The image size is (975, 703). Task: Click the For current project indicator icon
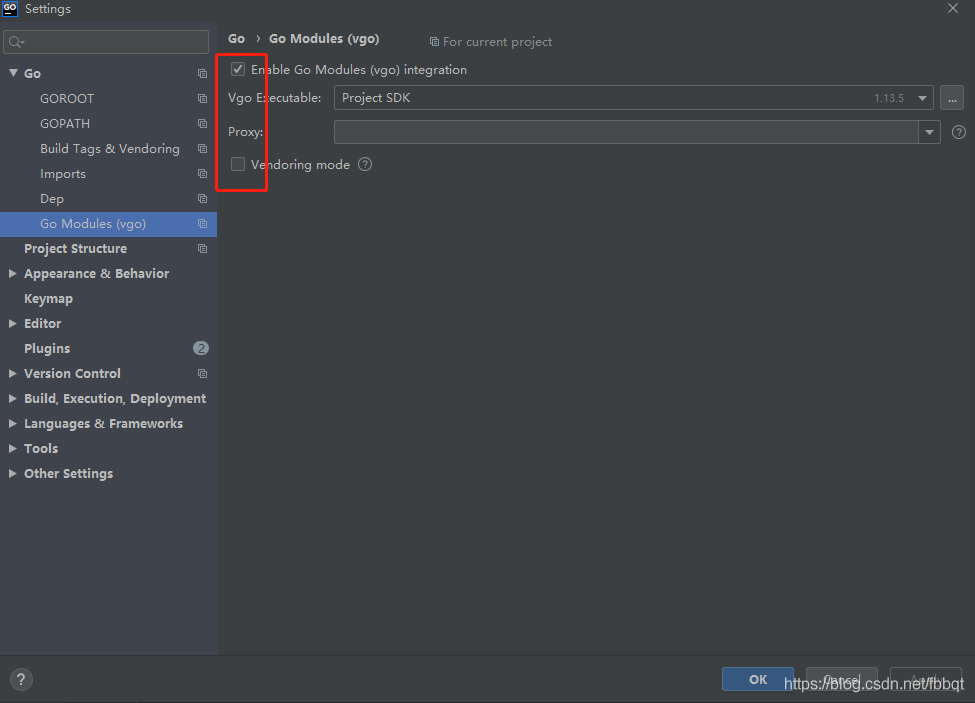434,42
